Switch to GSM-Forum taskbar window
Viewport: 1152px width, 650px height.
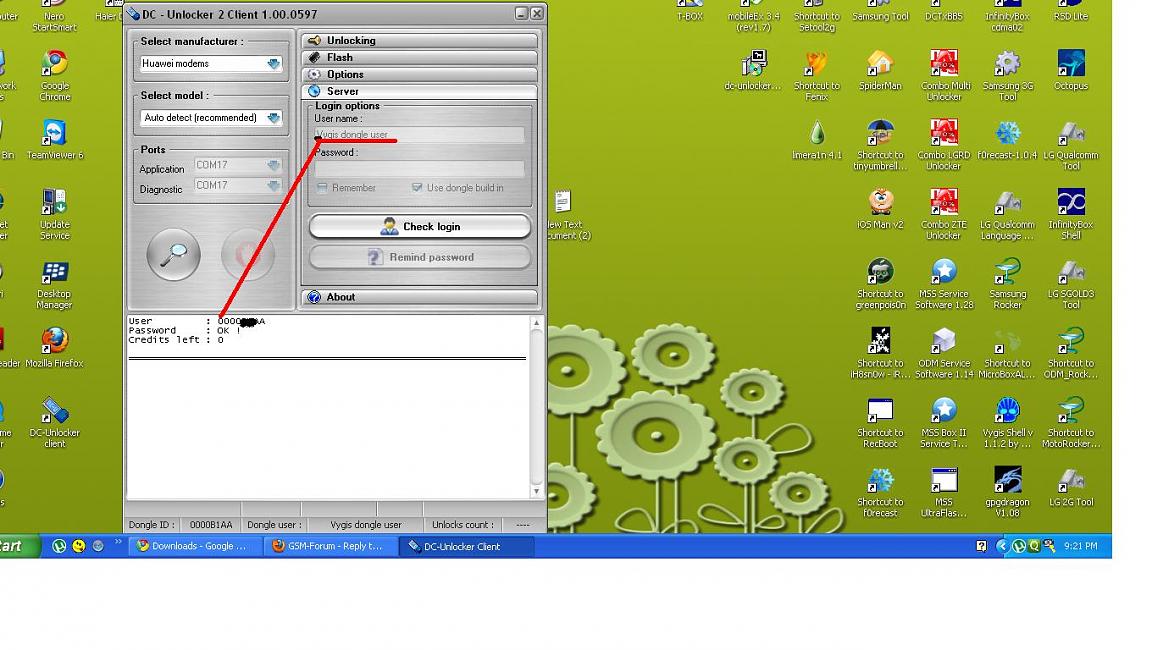pyautogui.click(x=329, y=546)
